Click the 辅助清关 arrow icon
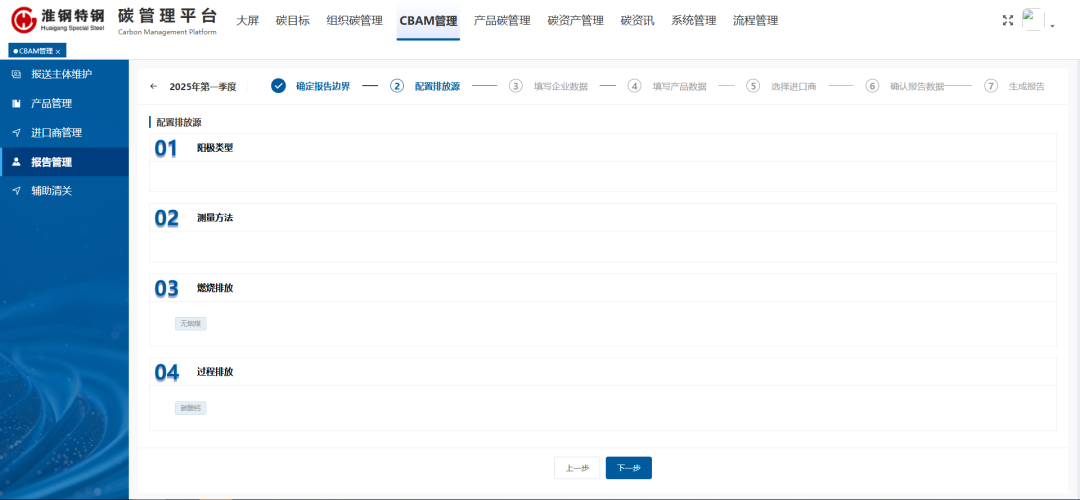The image size is (1080, 500). [17, 191]
